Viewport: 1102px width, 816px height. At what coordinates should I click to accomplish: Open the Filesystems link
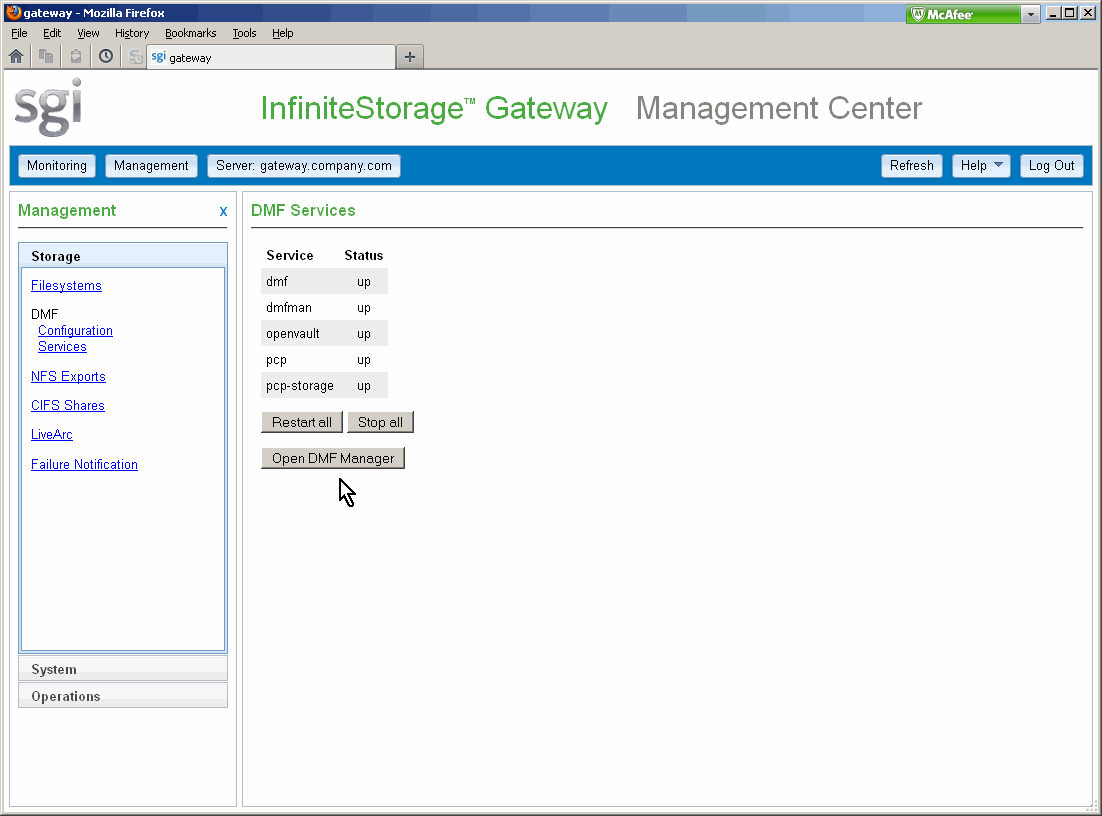66,285
